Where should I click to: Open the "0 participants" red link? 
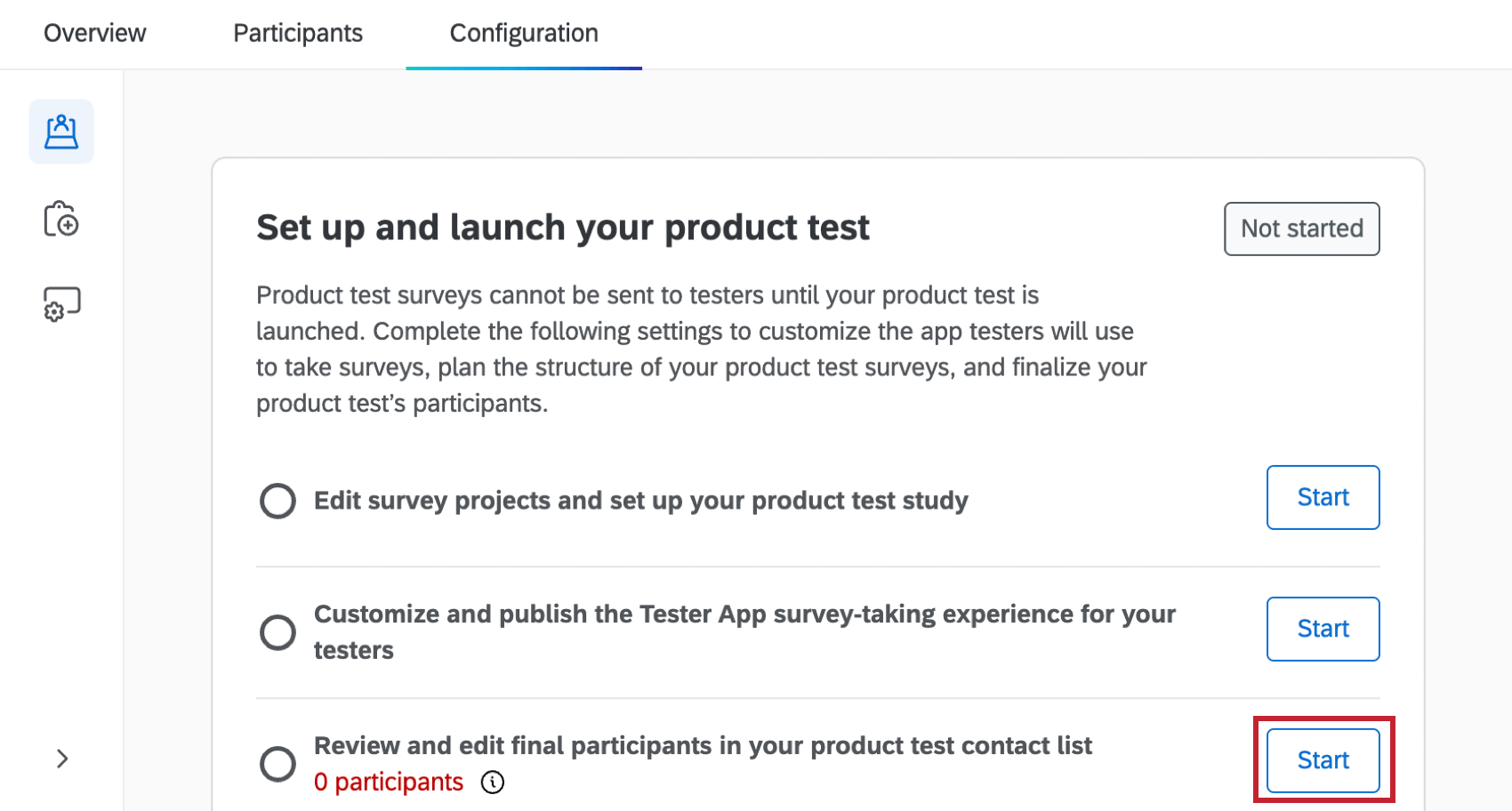[x=389, y=782]
